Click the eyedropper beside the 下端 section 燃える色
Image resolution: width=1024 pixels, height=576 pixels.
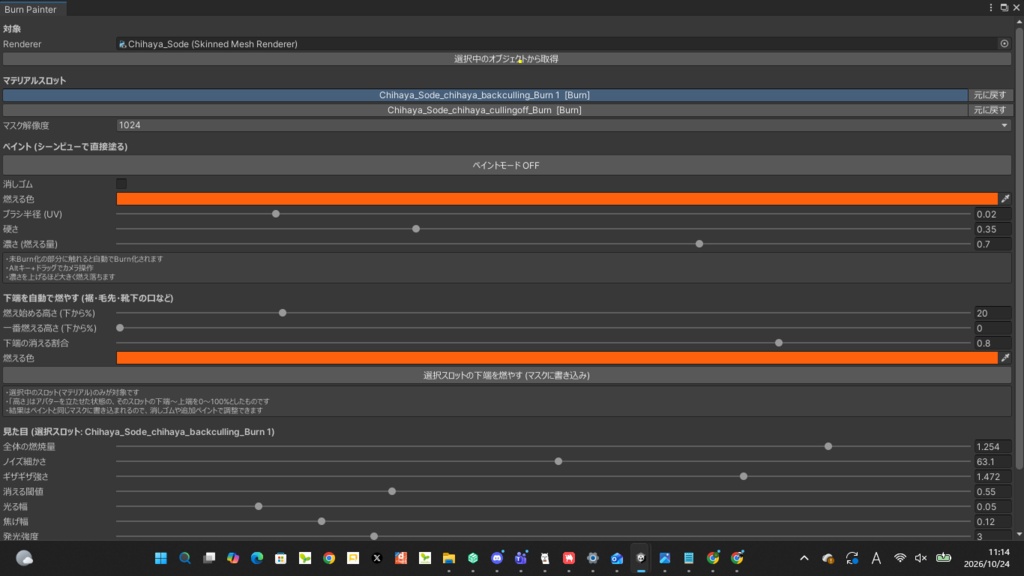tap(1005, 358)
